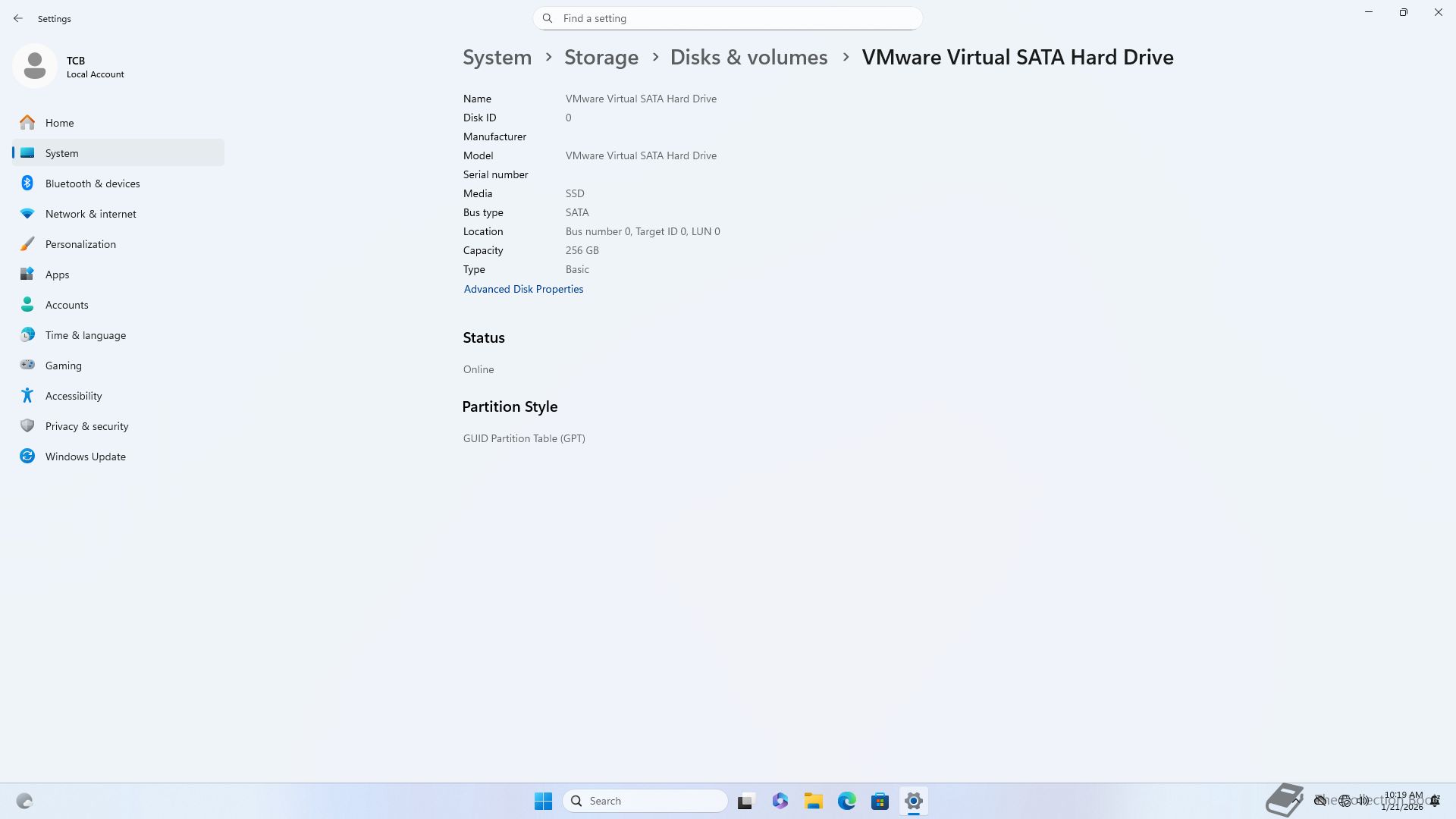Return to Disks & volumes breadcrumb
The width and height of the screenshot is (1456, 819).
[748, 58]
